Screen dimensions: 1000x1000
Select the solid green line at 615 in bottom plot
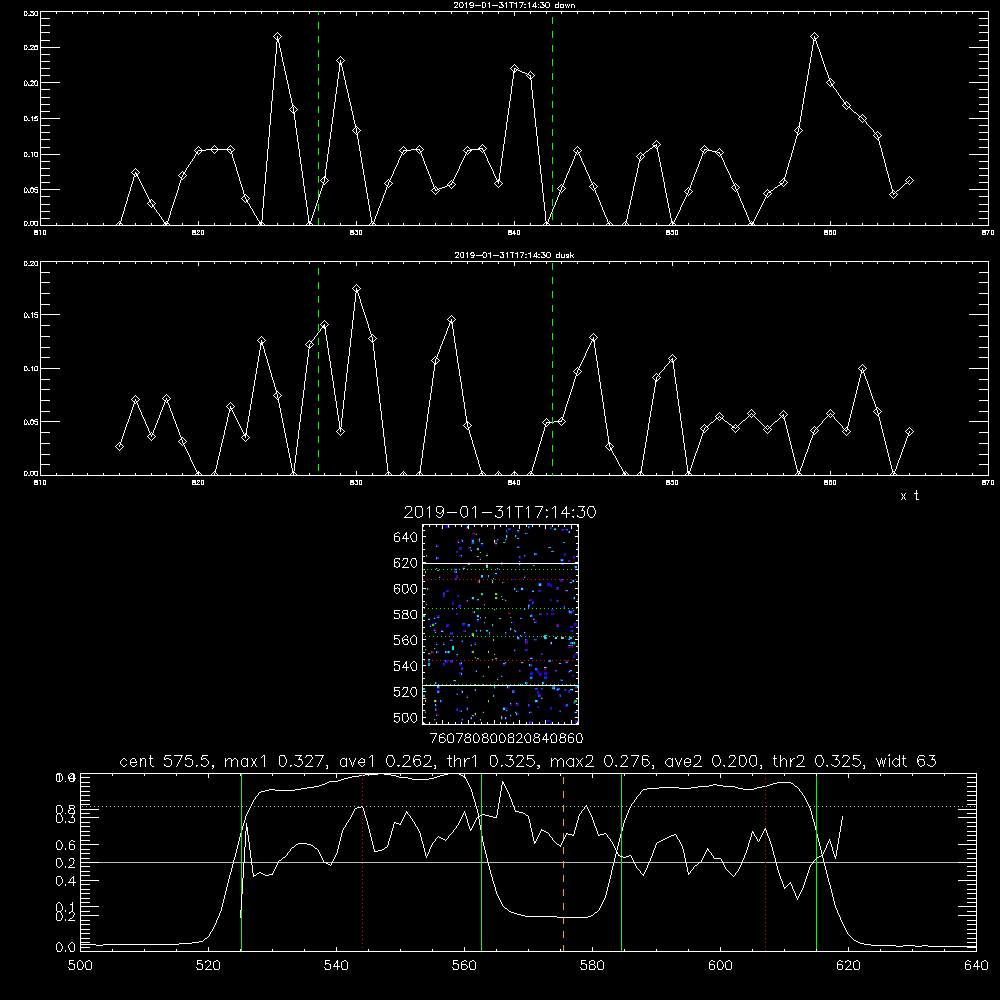tap(816, 862)
